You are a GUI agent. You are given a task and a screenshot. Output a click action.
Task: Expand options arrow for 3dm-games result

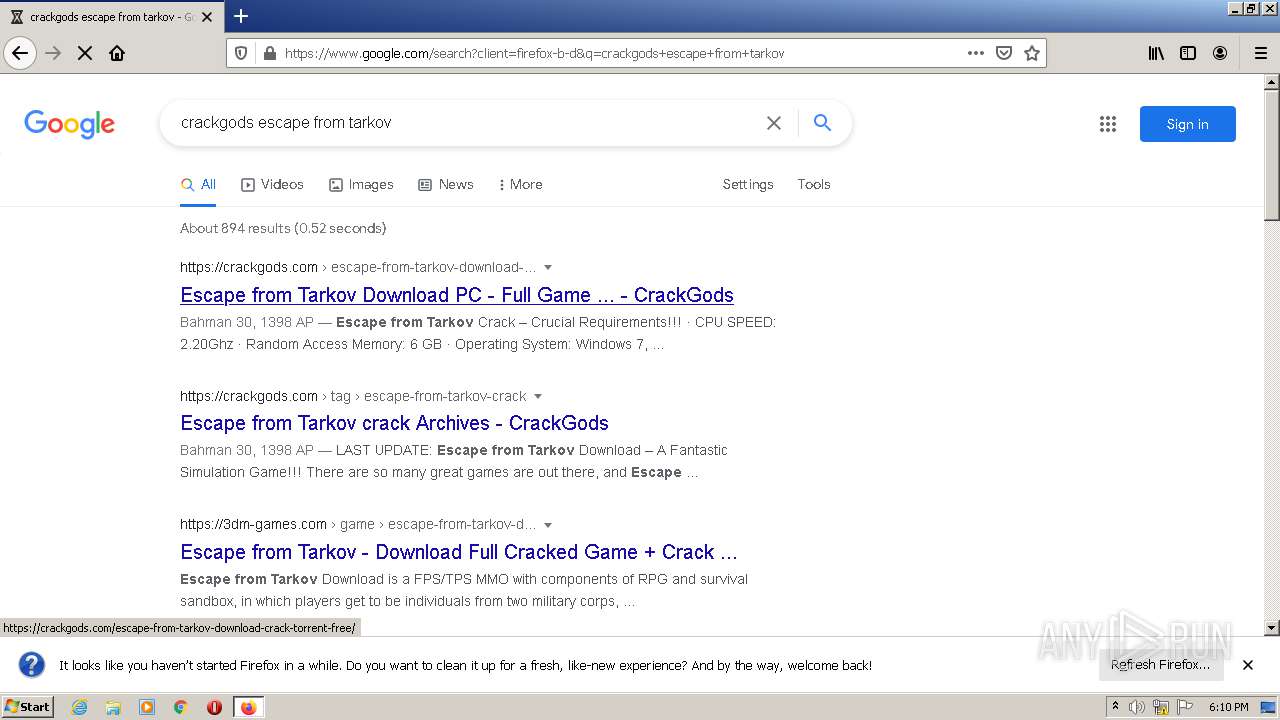tap(548, 524)
